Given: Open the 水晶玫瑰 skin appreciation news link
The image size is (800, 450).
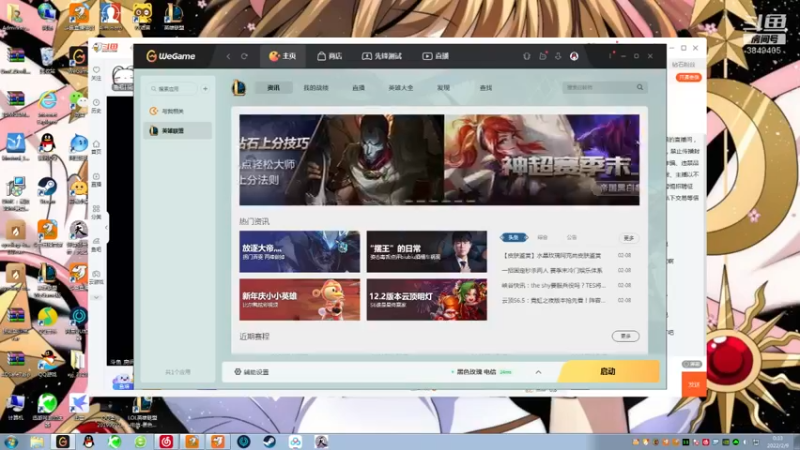Looking at the screenshot, I should 551,255.
